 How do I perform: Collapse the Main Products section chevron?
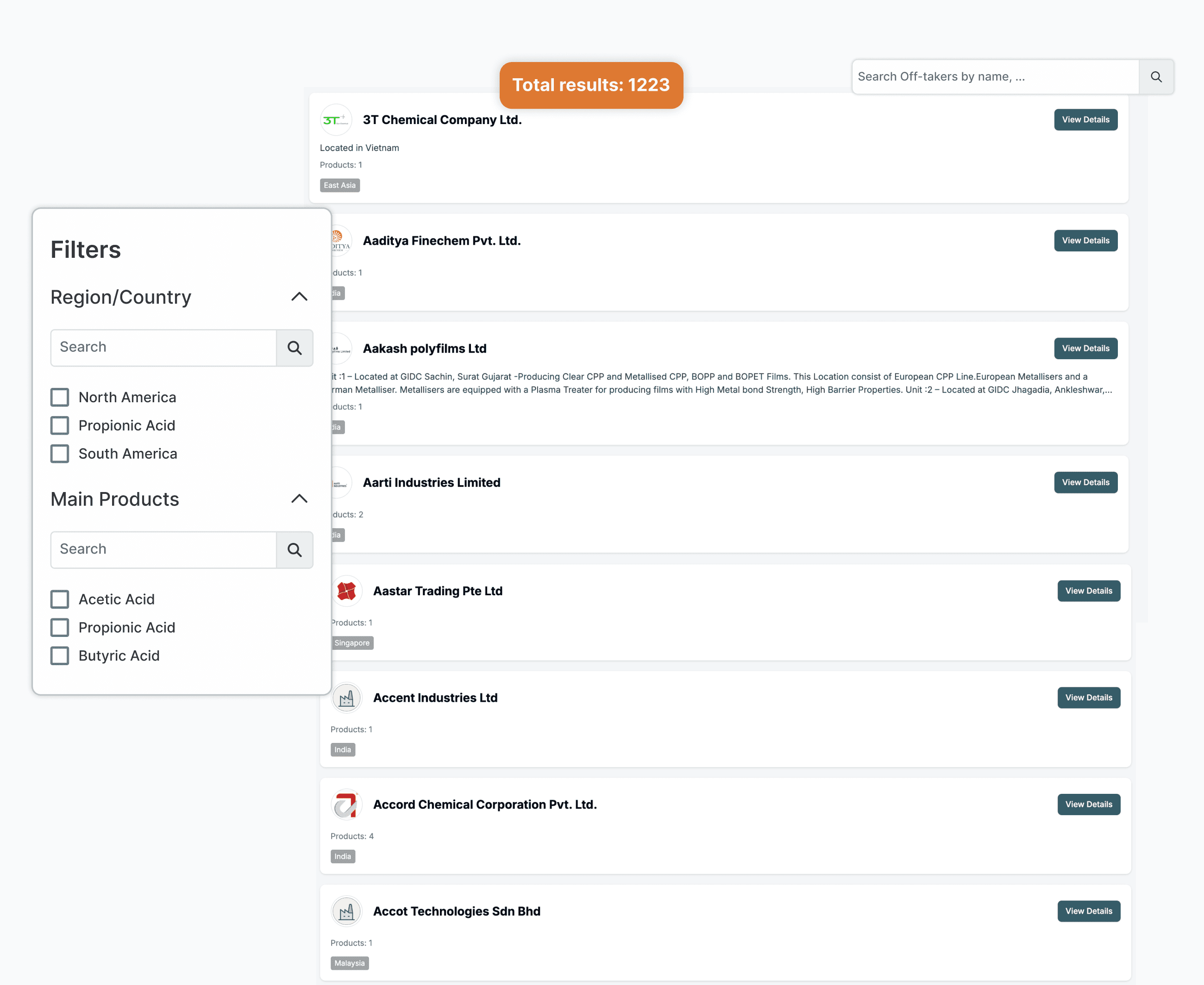tap(299, 499)
